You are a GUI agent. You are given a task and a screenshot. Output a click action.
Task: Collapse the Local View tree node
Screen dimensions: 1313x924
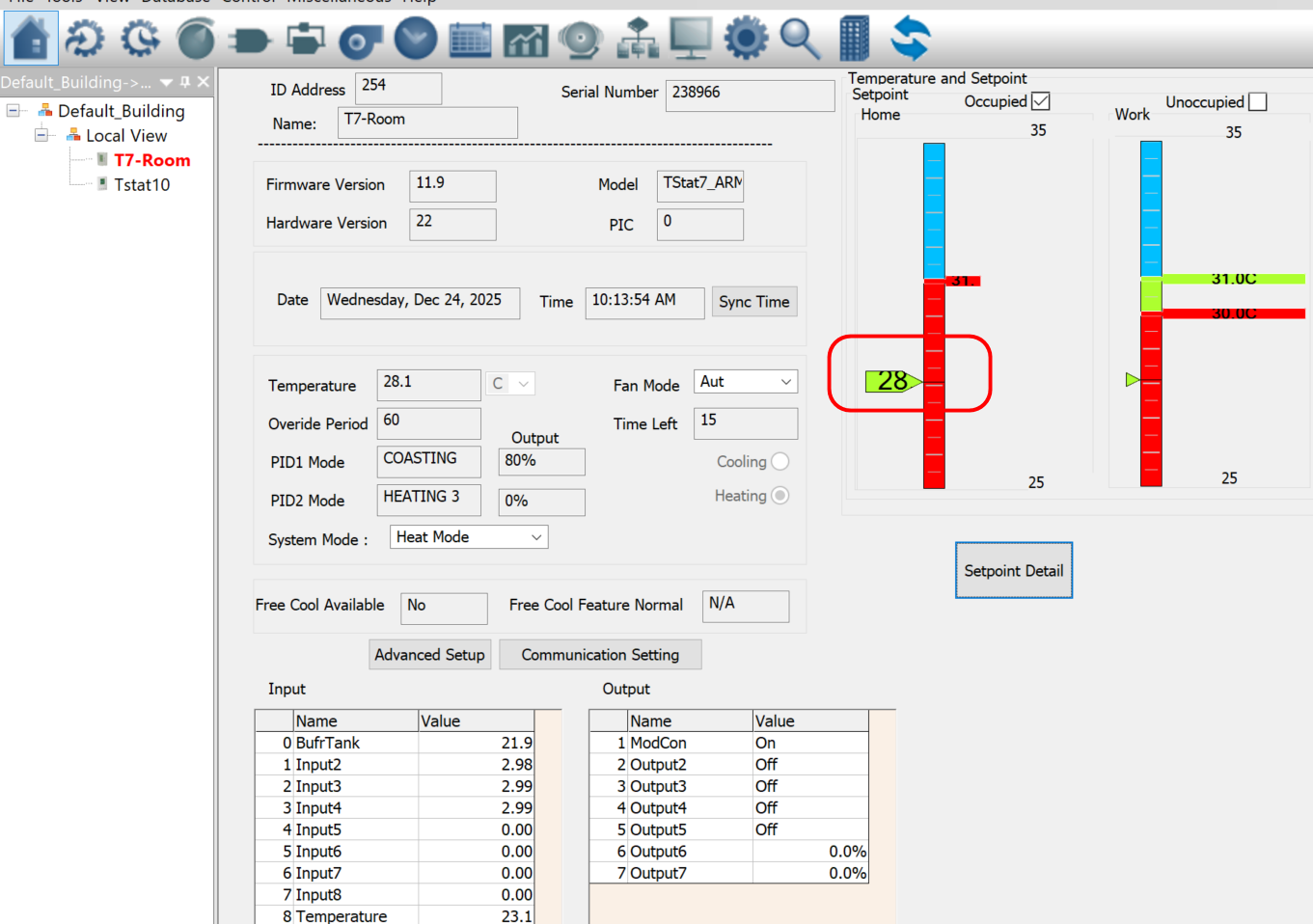pos(41,136)
